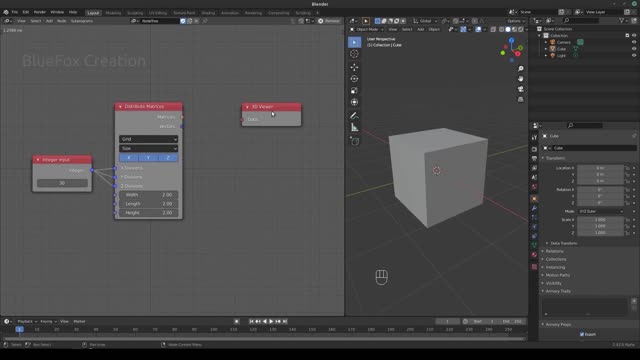Open the Grid dropdown in Distribute Matrices node
Image resolution: width=640 pixels, height=360 pixels.
point(149,139)
